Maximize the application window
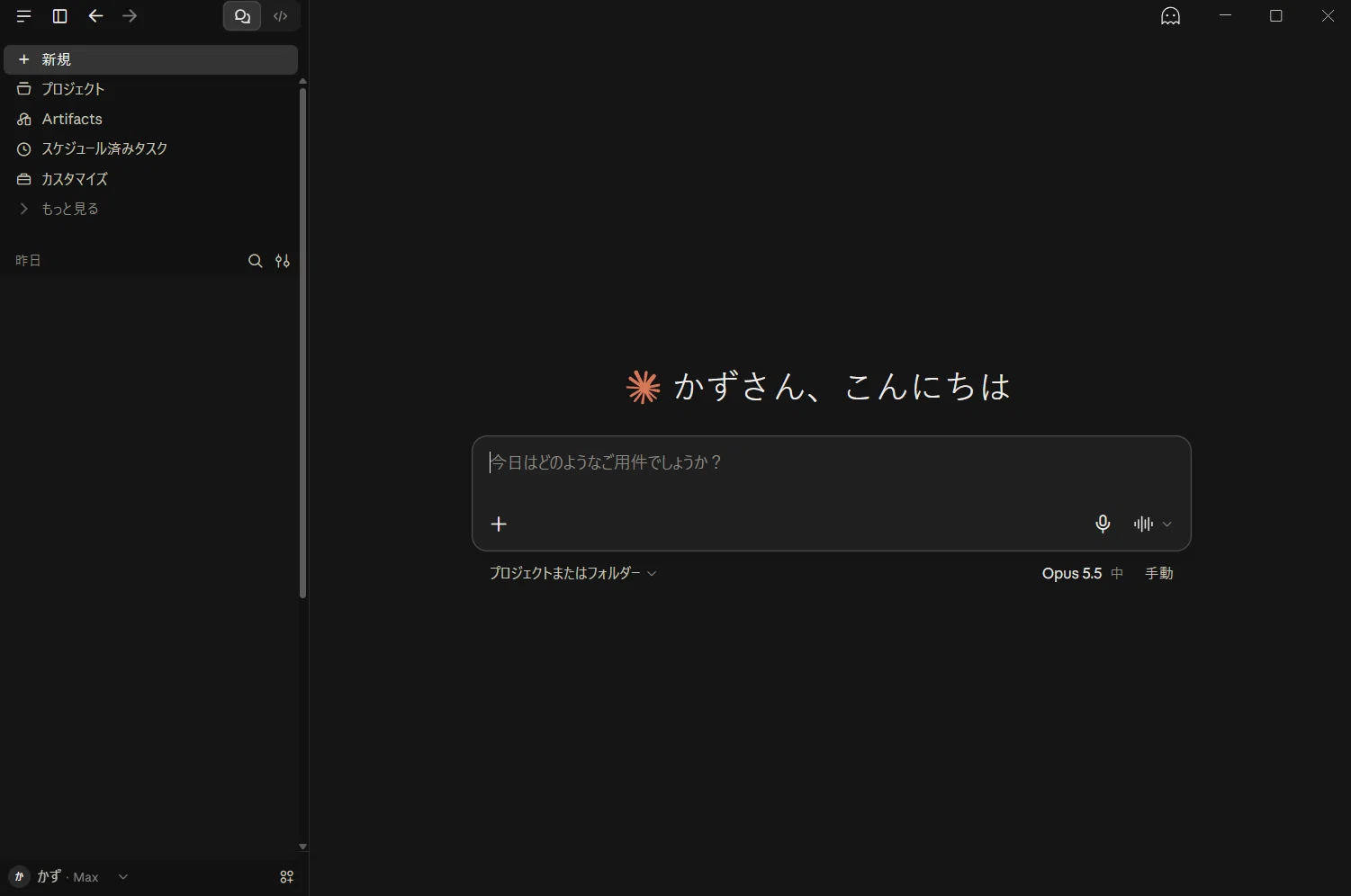The height and width of the screenshot is (896, 1351). point(1276,16)
